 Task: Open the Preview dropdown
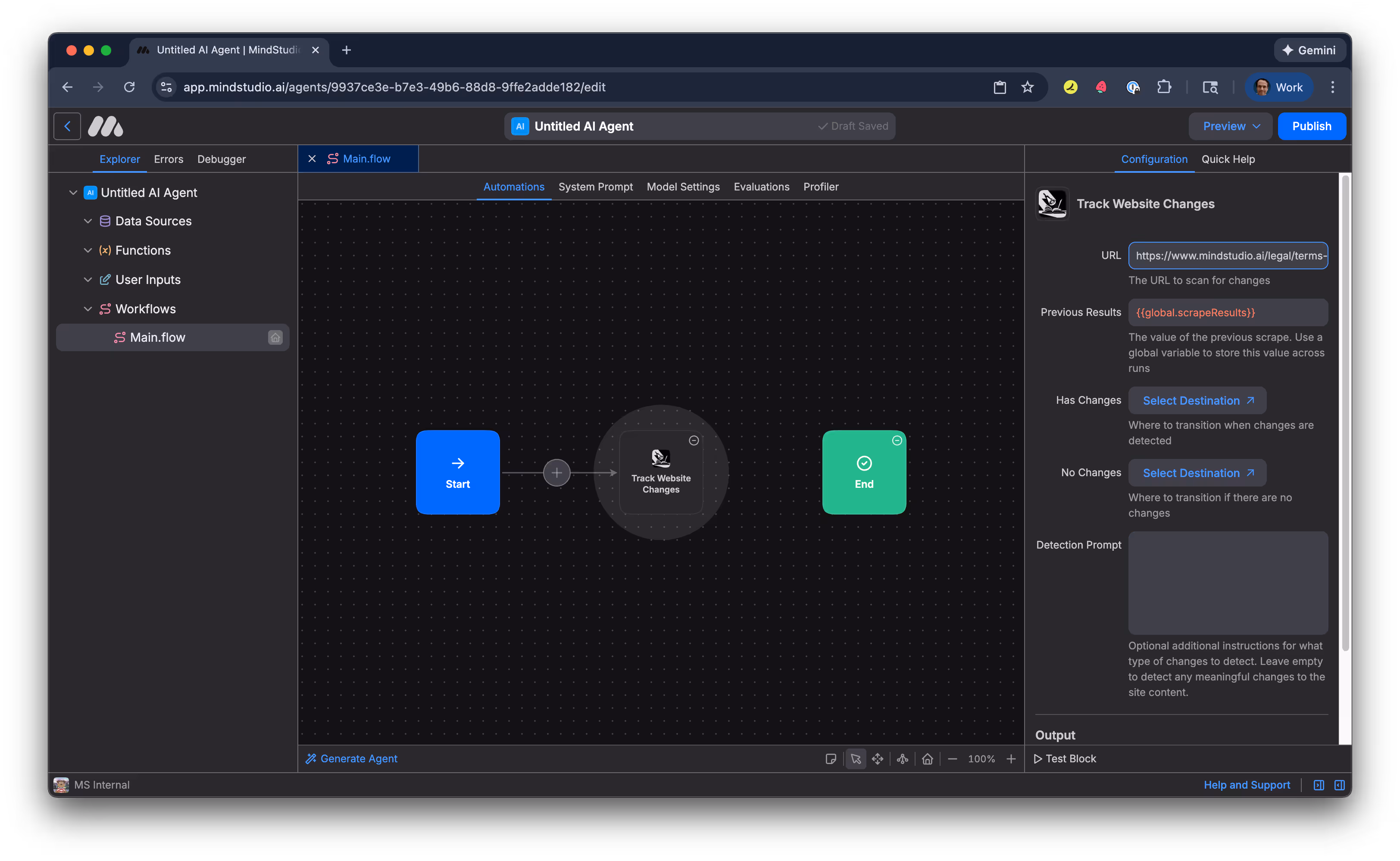(1230, 126)
